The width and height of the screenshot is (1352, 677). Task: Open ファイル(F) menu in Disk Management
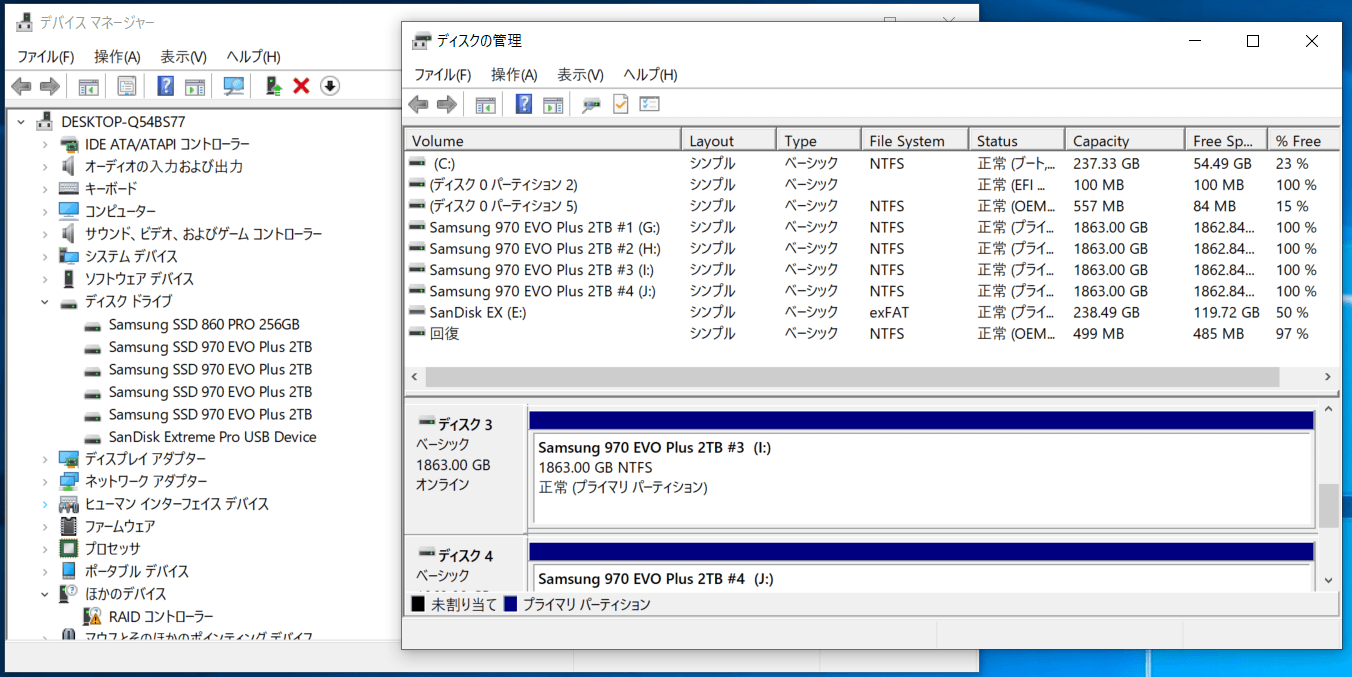[442, 75]
